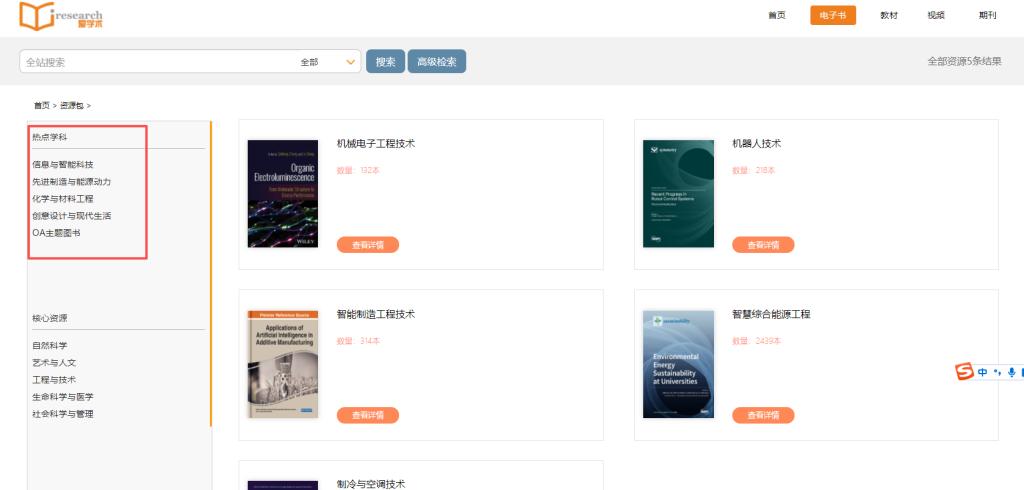
Task: Click 查看详情 for 机器人技术
Action: point(763,245)
